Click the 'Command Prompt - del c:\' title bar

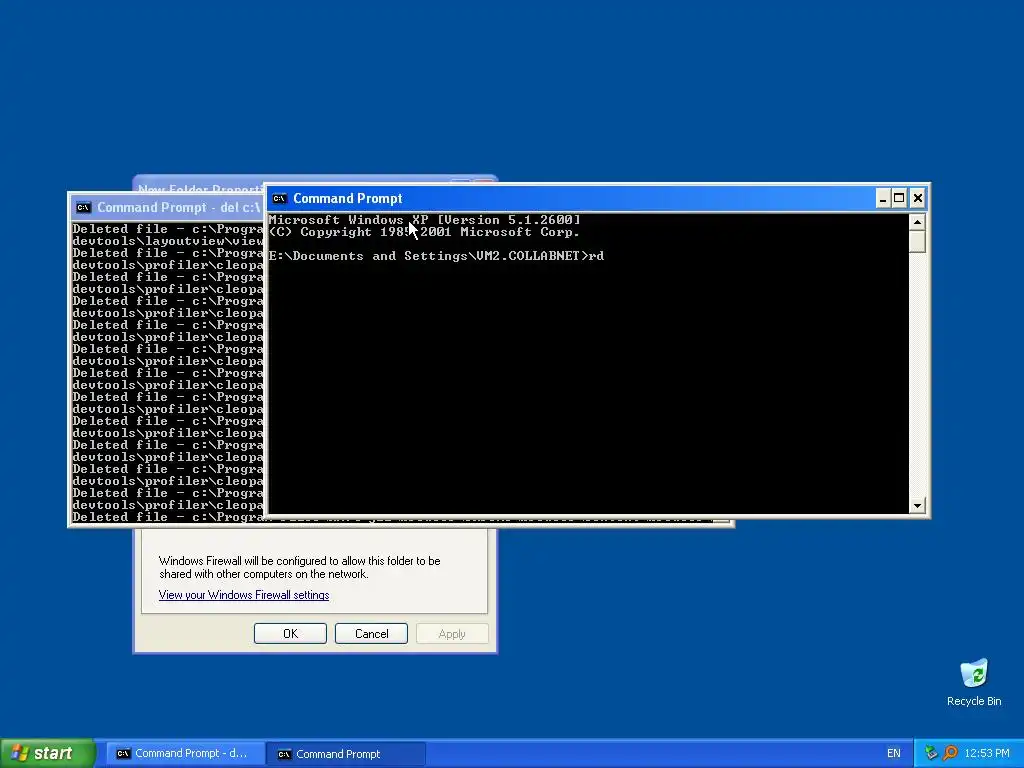[x=167, y=208]
